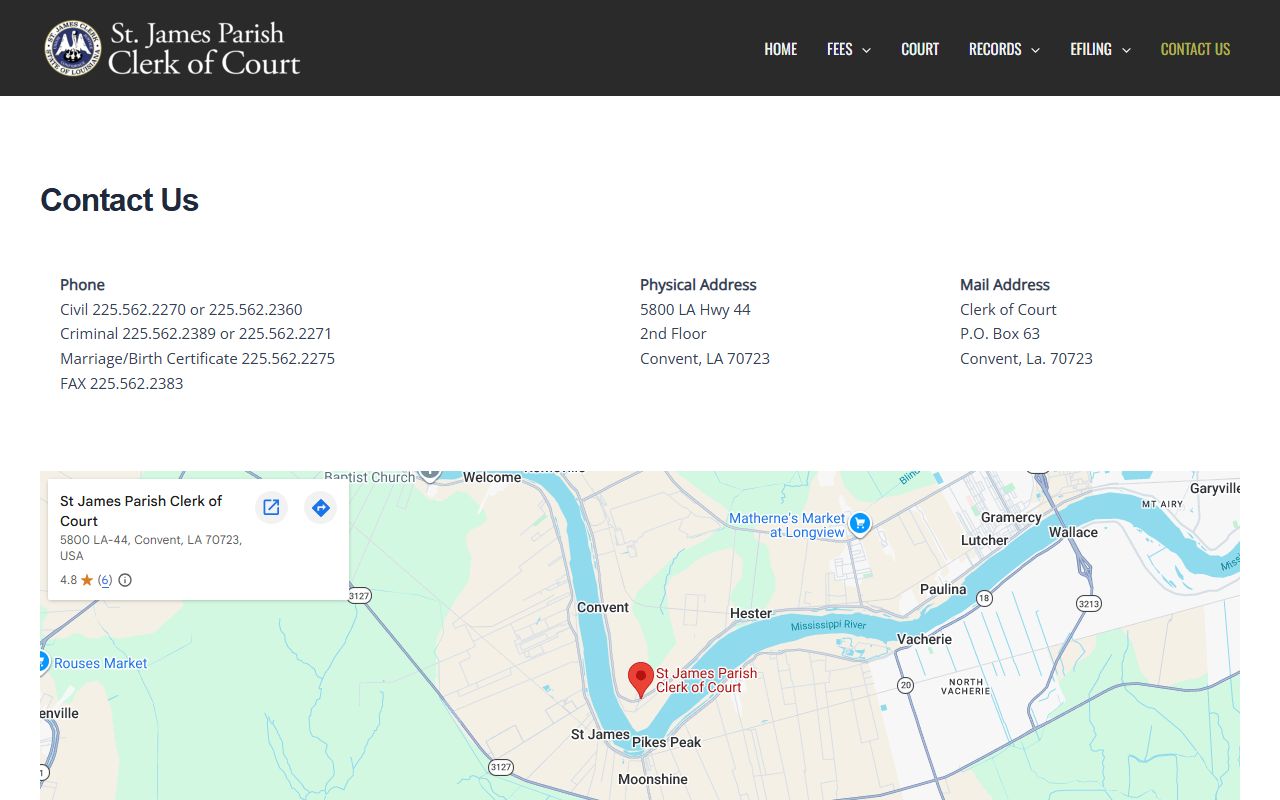
Task: Open larger map view icon
Action: tap(271, 507)
